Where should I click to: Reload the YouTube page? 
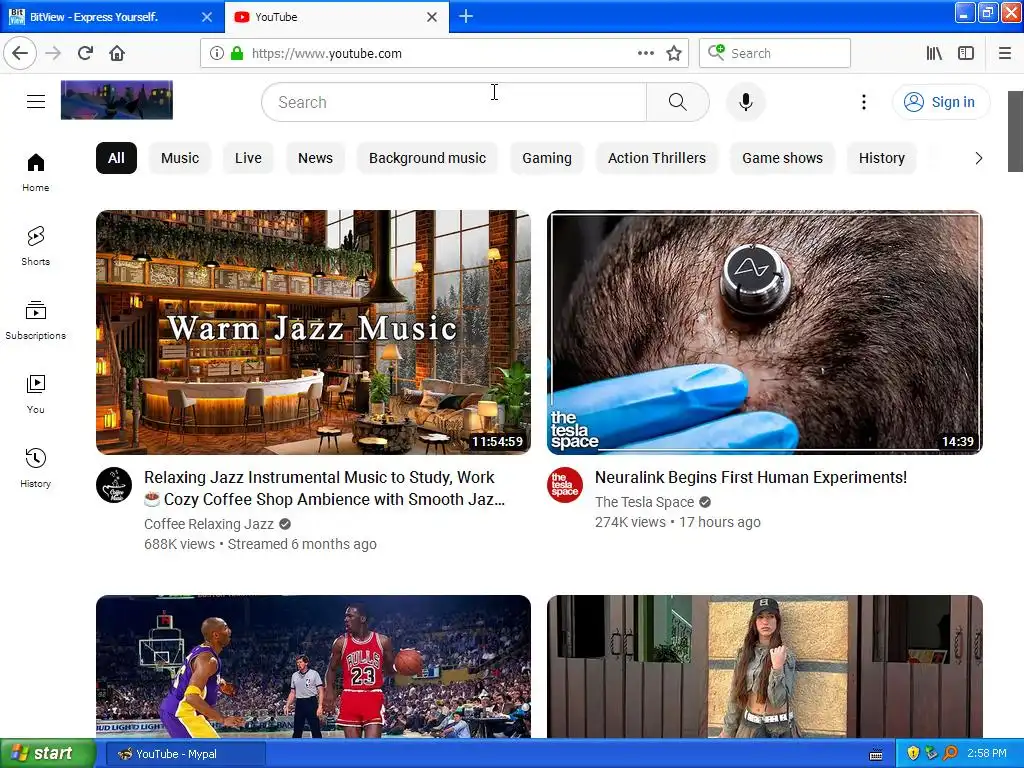85,53
